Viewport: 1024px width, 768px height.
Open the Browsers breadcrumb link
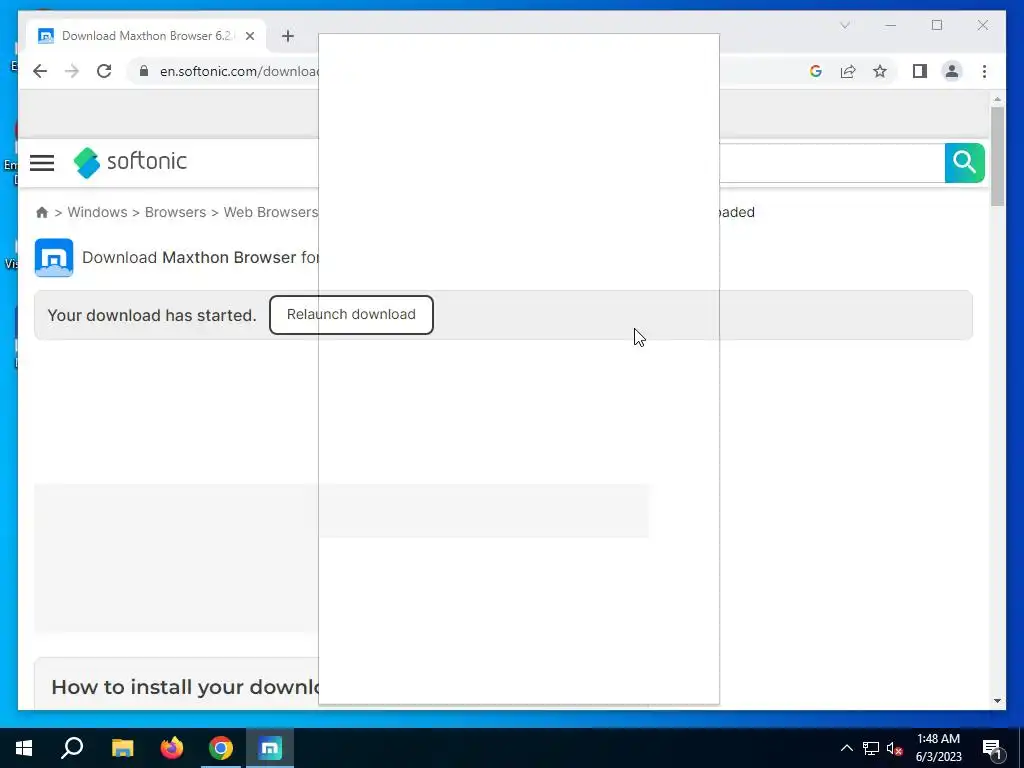coord(175,212)
